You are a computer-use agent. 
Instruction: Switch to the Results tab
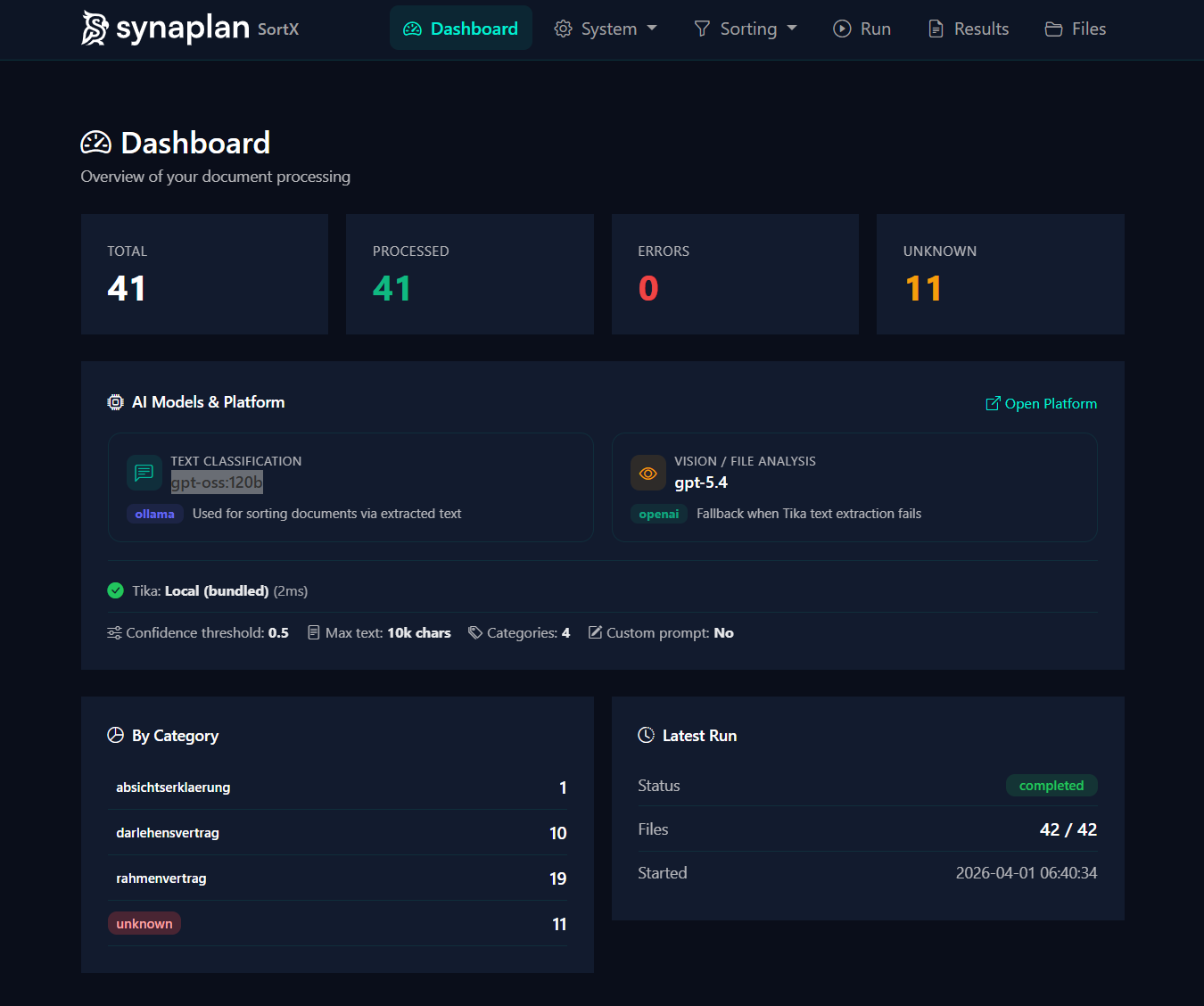click(x=968, y=29)
